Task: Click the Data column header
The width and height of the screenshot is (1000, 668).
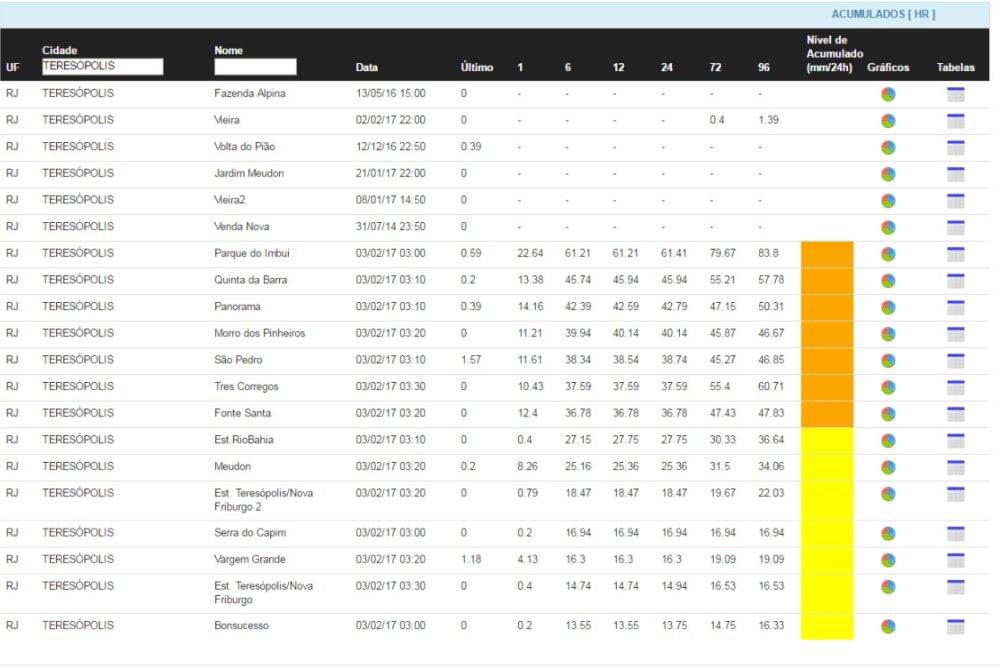Action: 366,68
